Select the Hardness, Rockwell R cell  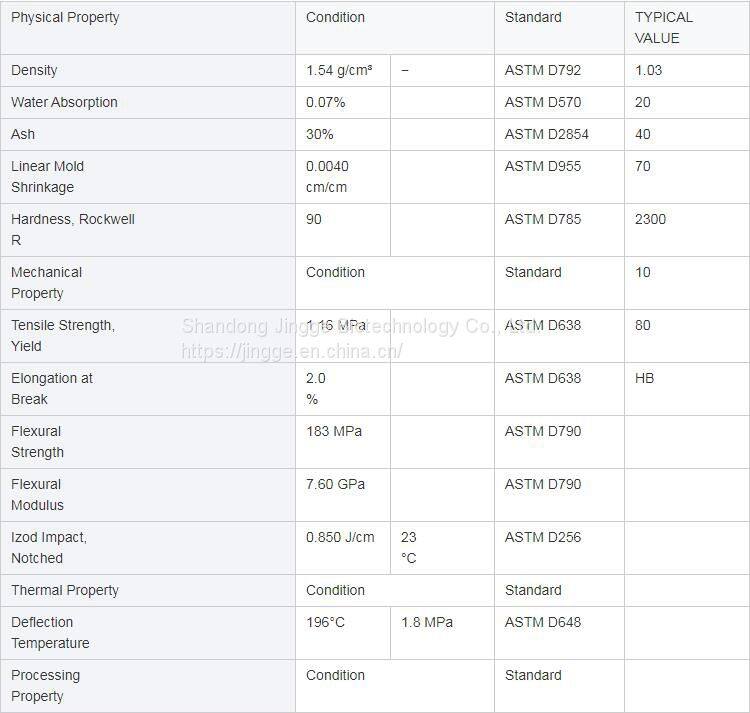tap(73, 230)
